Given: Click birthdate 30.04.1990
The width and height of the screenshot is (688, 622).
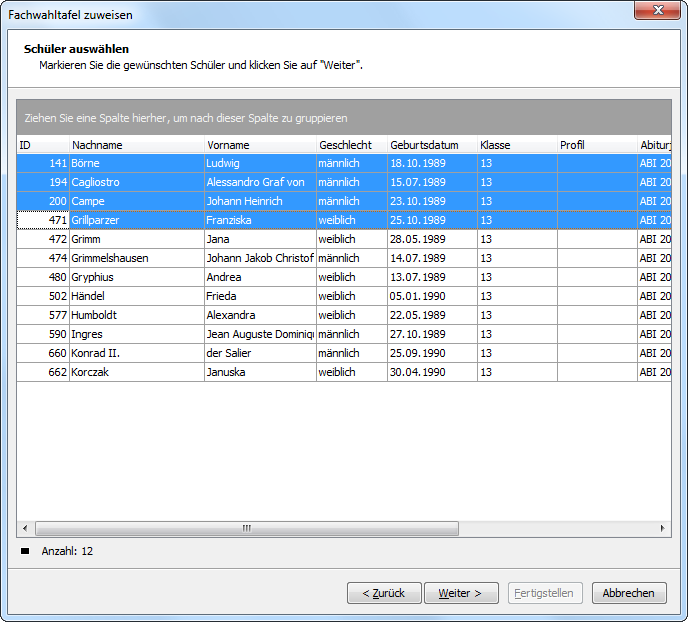Looking at the screenshot, I should coord(418,372).
